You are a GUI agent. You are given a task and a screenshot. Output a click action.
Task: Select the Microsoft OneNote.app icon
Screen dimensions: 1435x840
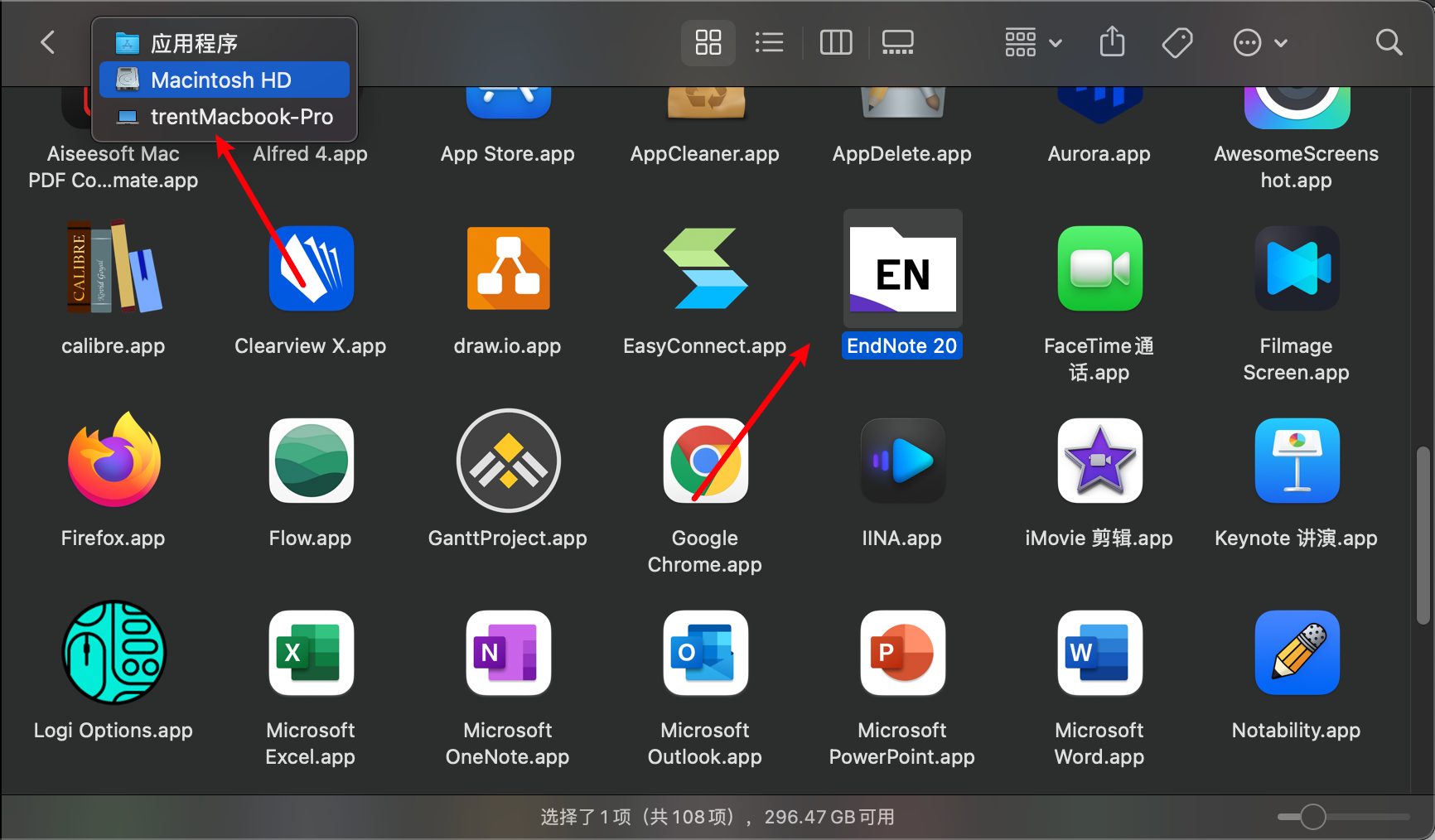point(508,652)
